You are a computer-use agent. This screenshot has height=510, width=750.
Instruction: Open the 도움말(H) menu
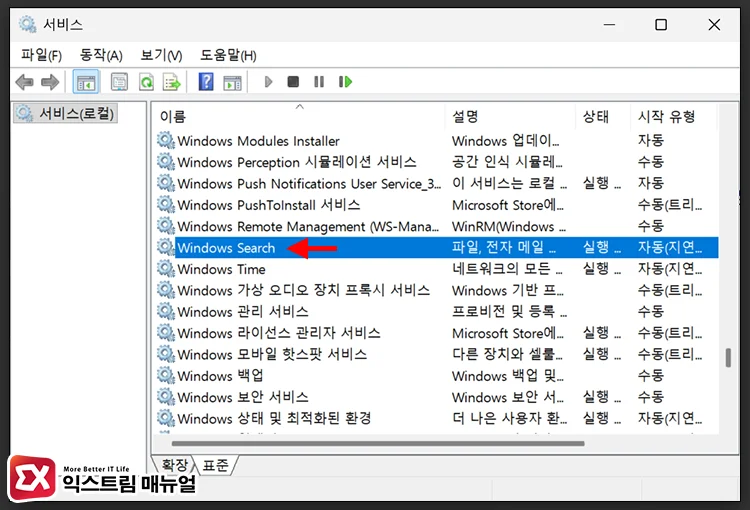click(228, 55)
